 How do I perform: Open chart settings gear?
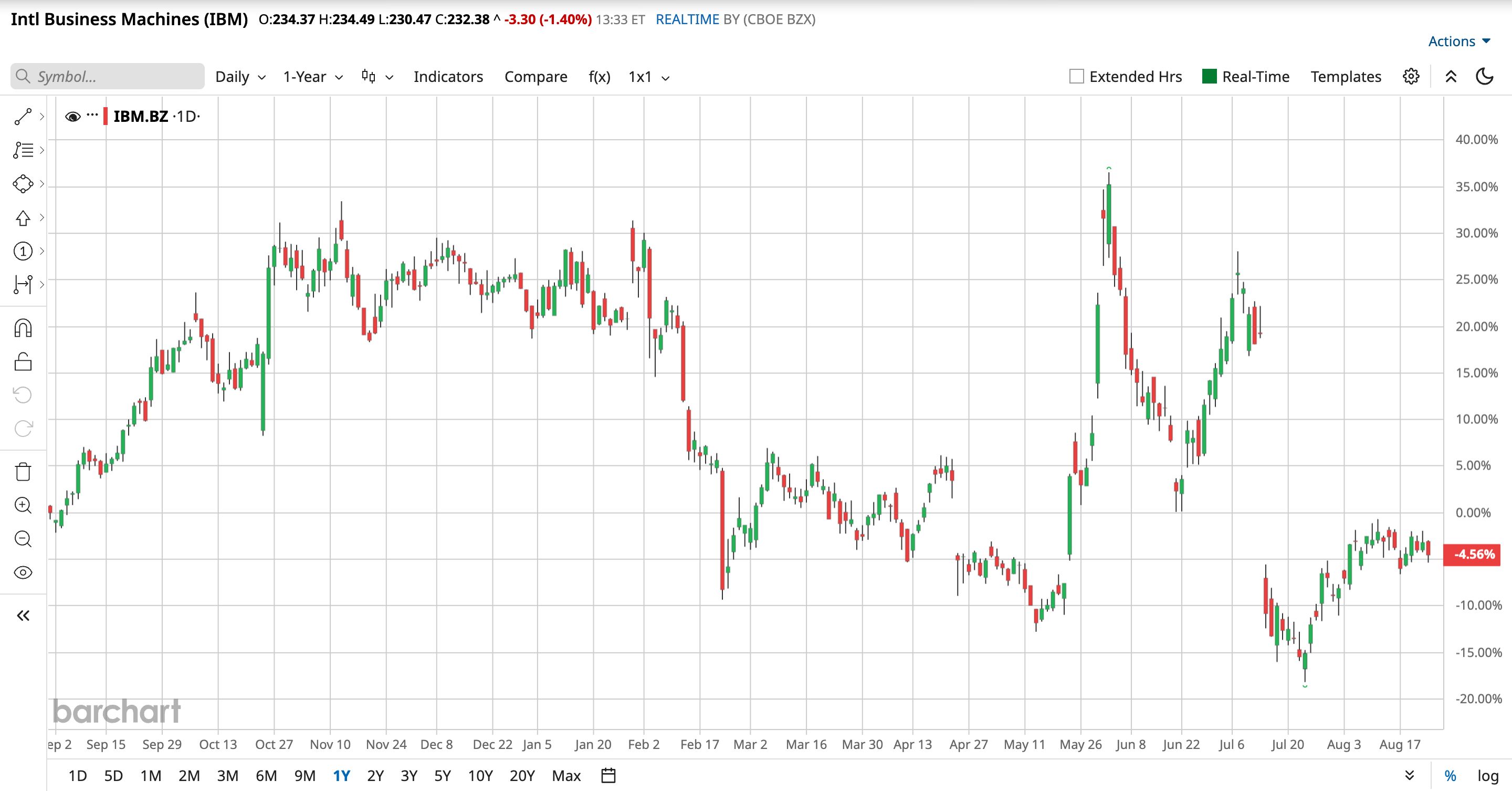tap(1411, 76)
